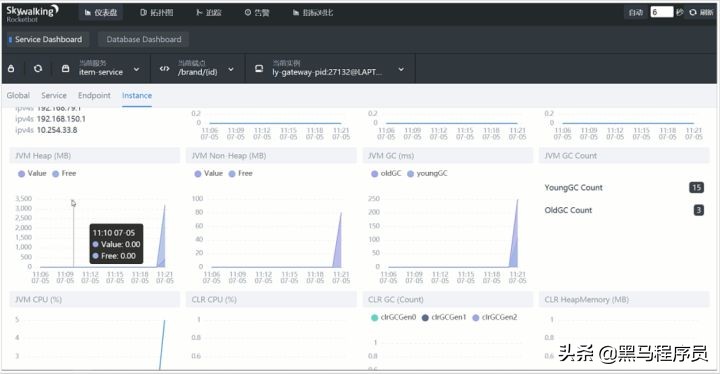Switch to the Endpoint tab
720x374 pixels.
pyautogui.click(x=94, y=96)
